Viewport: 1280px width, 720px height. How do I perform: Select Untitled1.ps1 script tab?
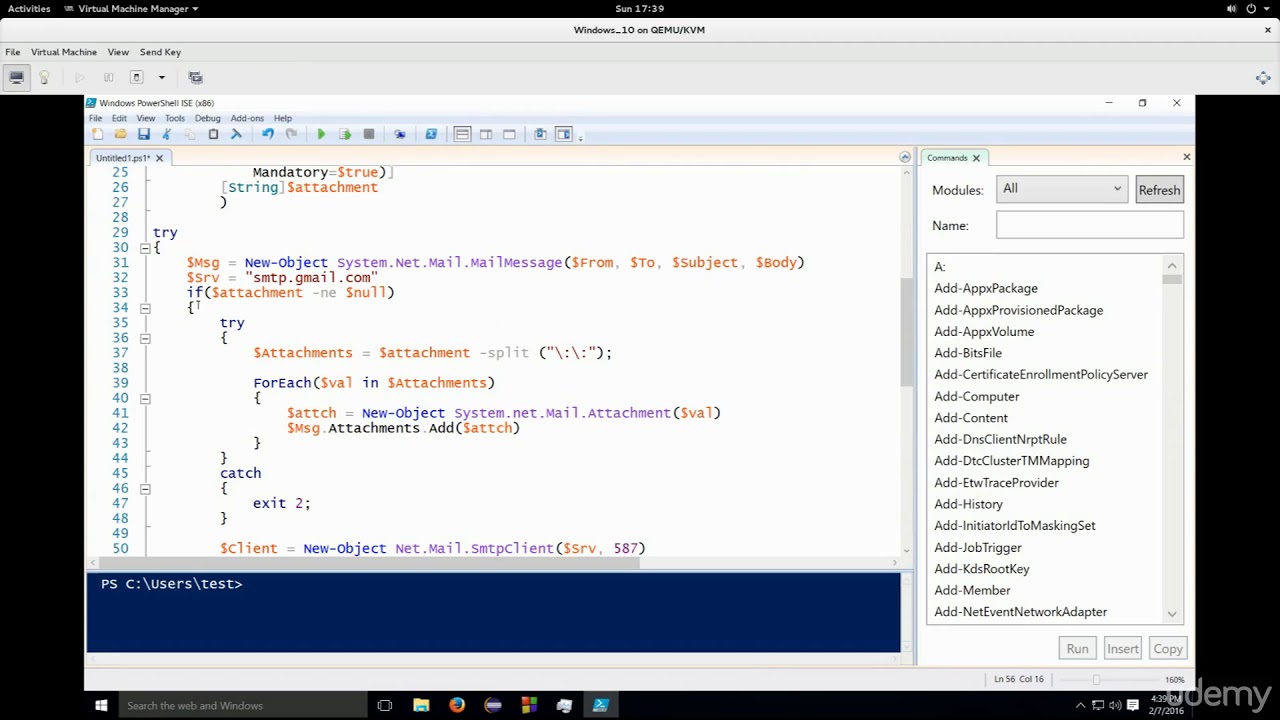tap(123, 158)
